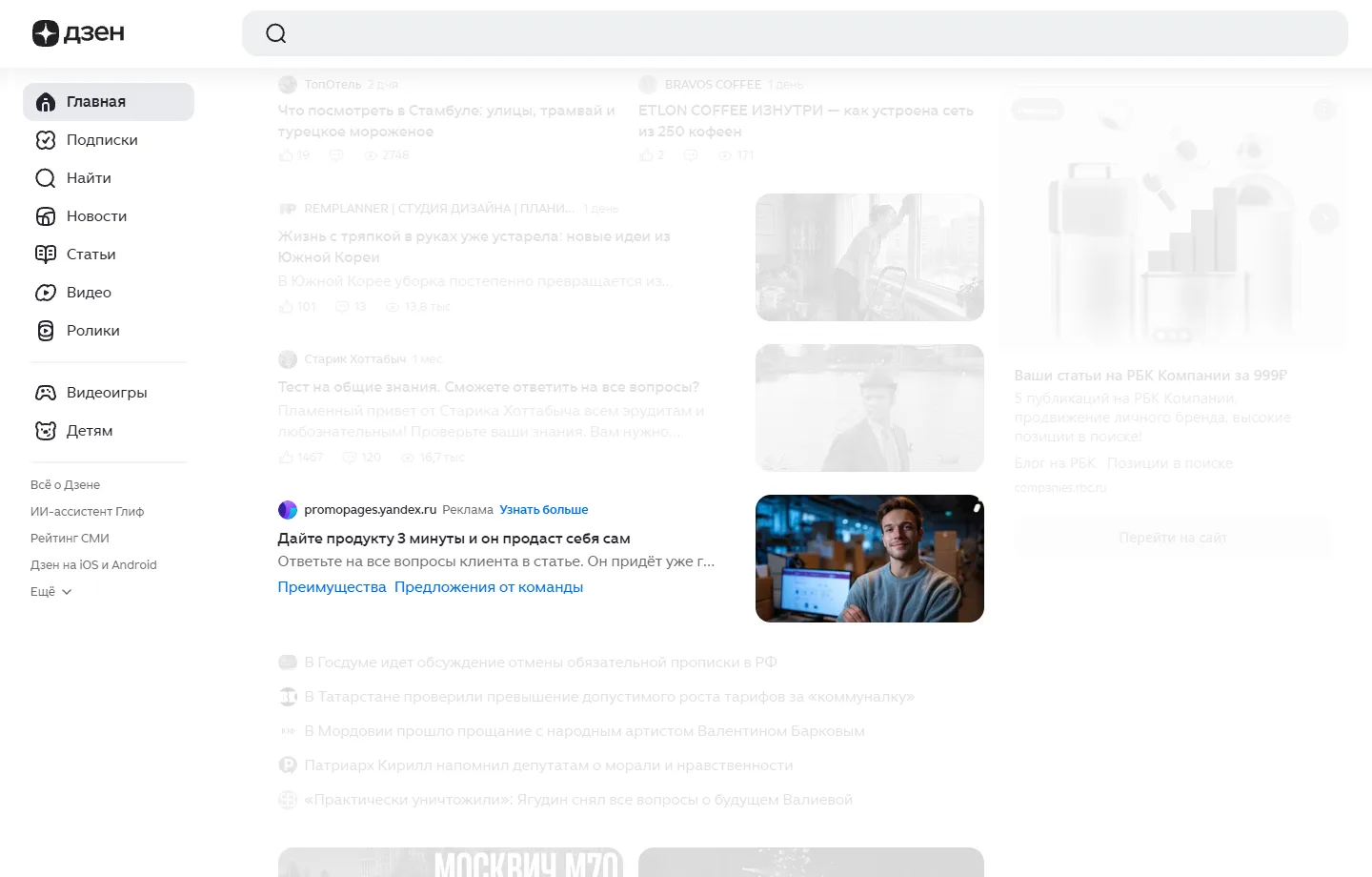This screenshot has width=1372, height=877.
Task: Click the Преимущества ad link
Action: [x=333, y=587]
